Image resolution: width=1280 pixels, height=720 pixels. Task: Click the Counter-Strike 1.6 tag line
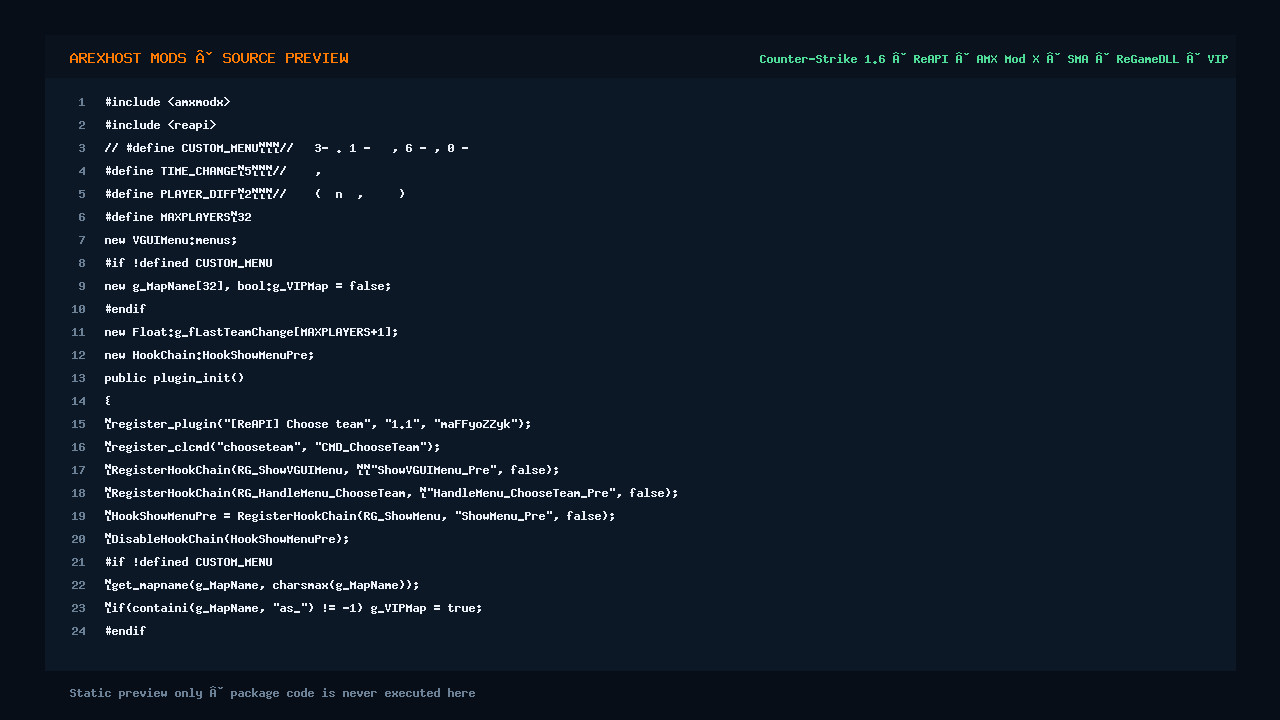coord(993,59)
